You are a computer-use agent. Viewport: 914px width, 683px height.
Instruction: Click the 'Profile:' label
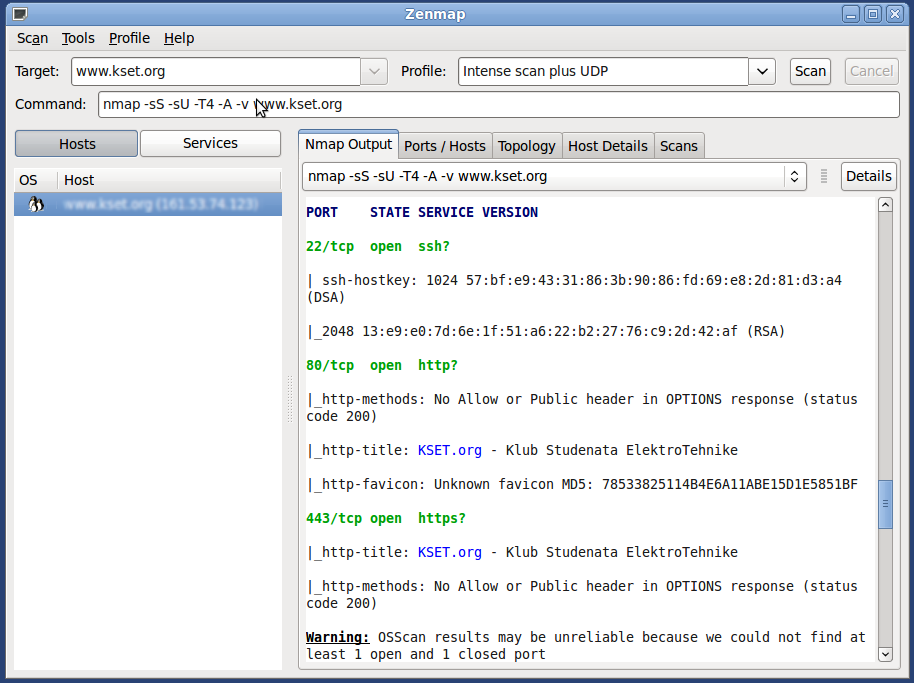[x=423, y=71]
